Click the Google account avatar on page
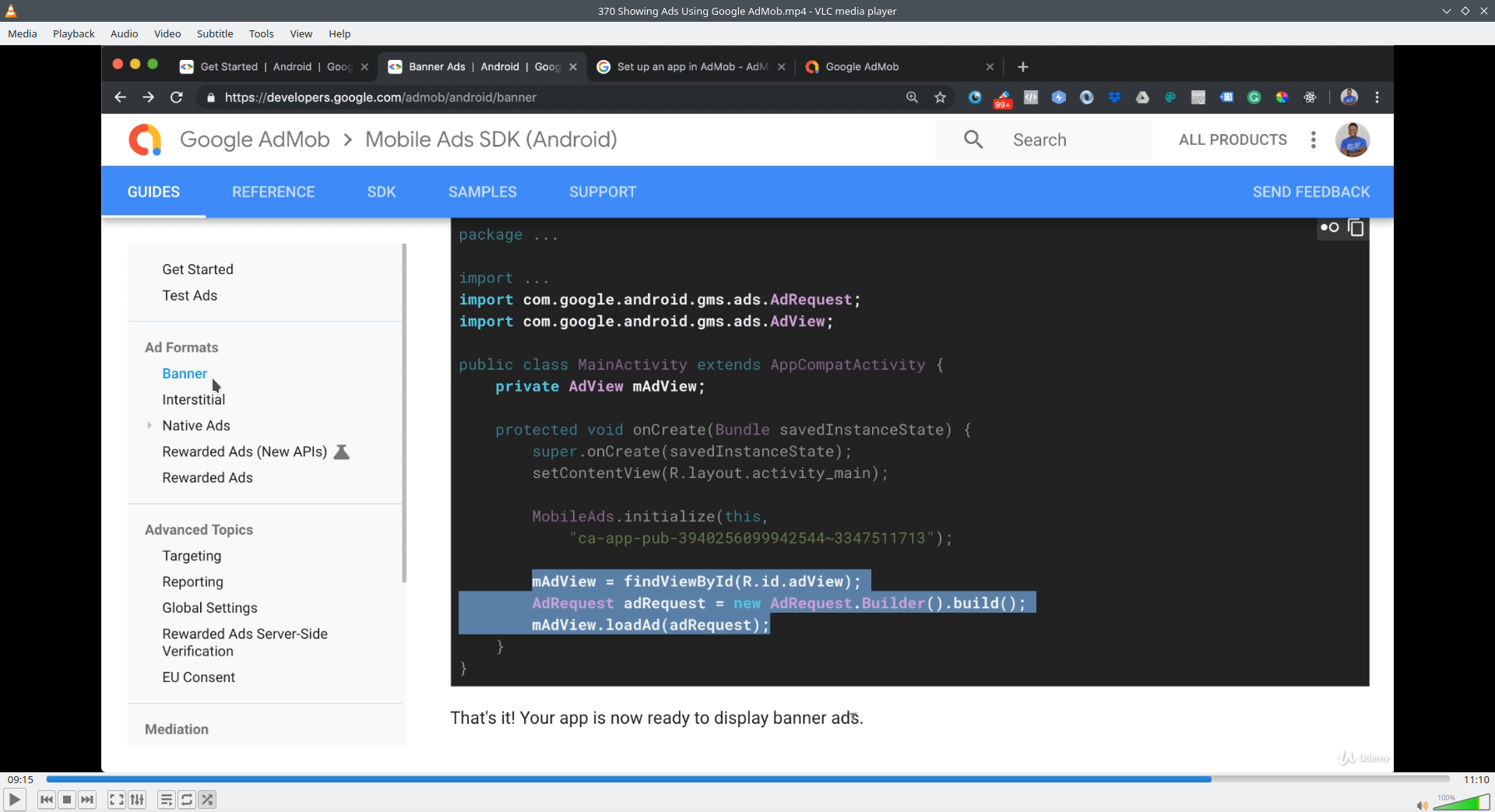 point(1353,139)
